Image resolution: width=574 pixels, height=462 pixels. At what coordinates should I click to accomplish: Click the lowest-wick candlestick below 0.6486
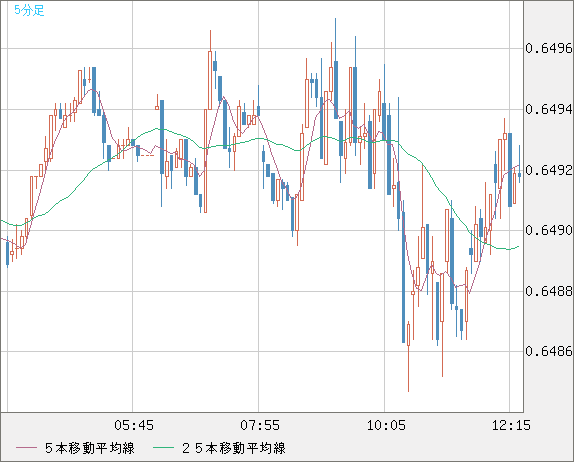(x=409, y=357)
